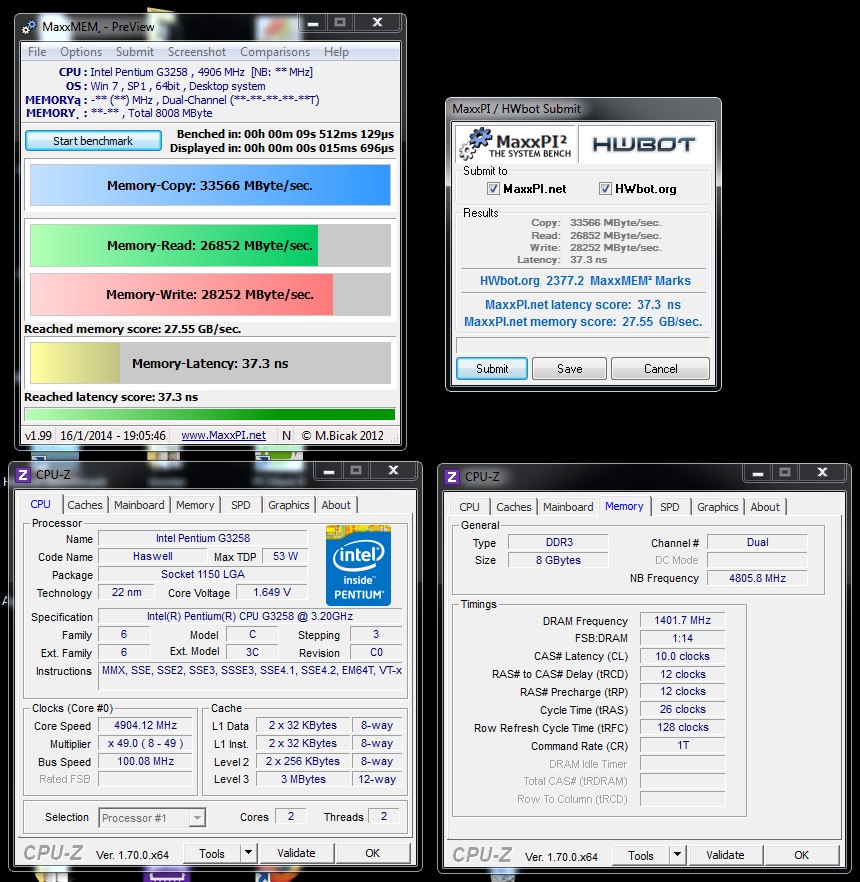860x882 pixels.
Task: Toggle the HWbot.org submit checkbox
Action: [605, 188]
